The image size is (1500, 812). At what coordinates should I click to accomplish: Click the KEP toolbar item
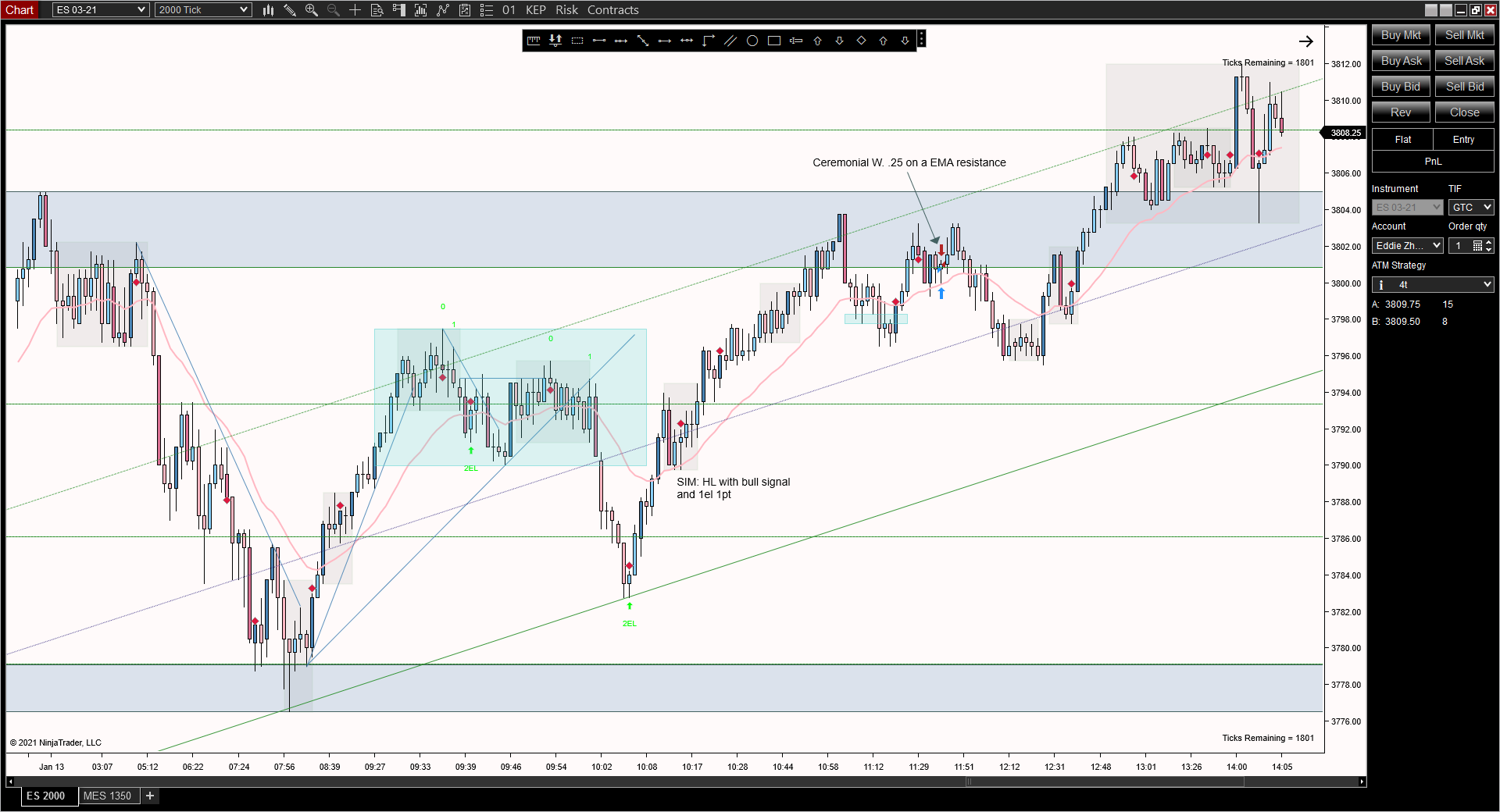(536, 10)
